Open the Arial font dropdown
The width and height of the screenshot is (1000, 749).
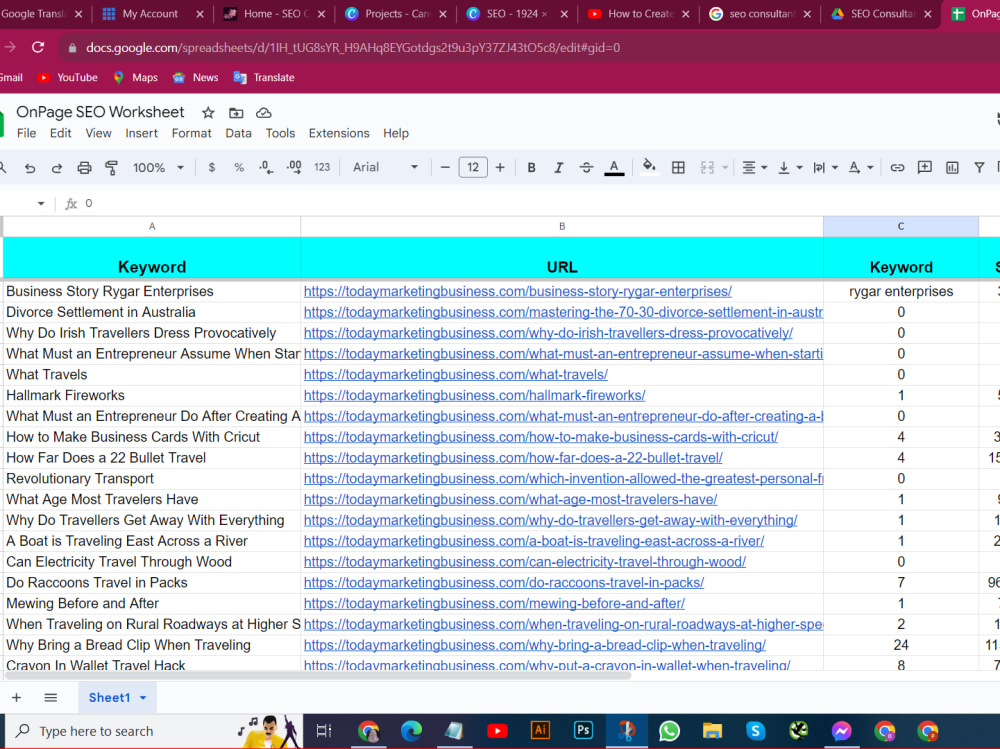click(385, 167)
